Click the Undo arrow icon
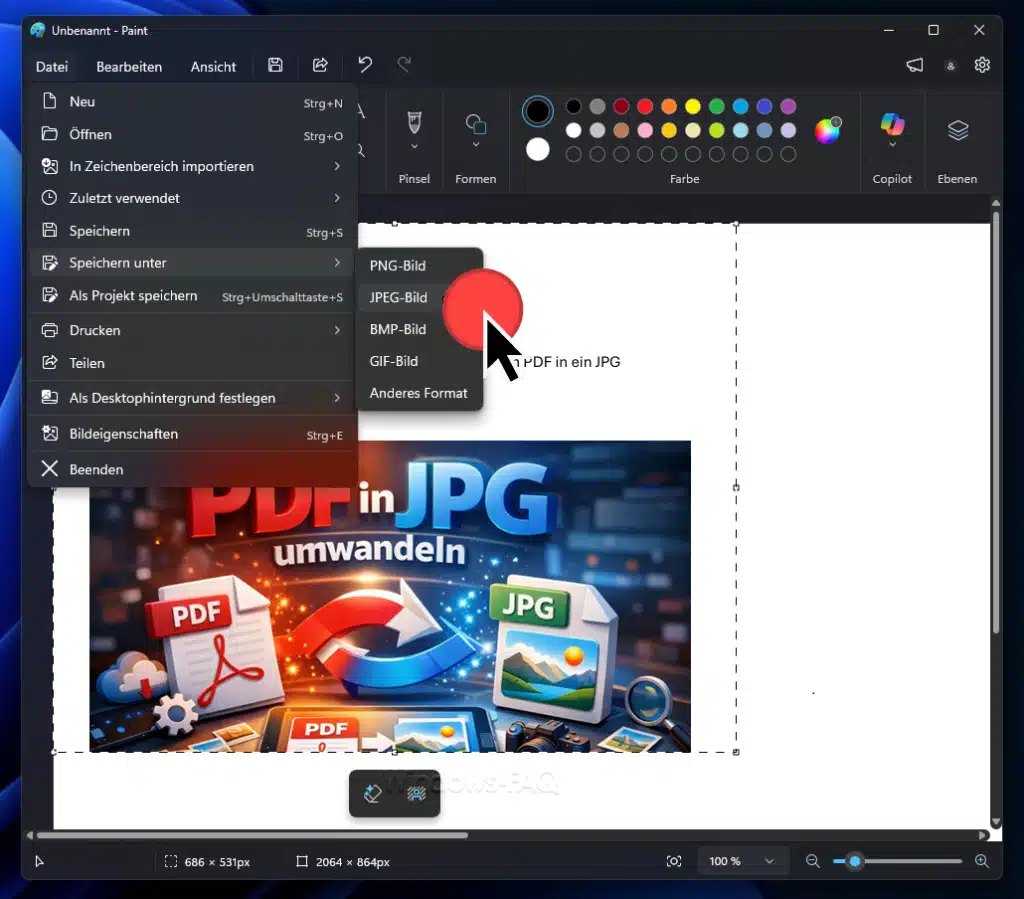This screenshot has width=1024, height=899. (364, 64)
